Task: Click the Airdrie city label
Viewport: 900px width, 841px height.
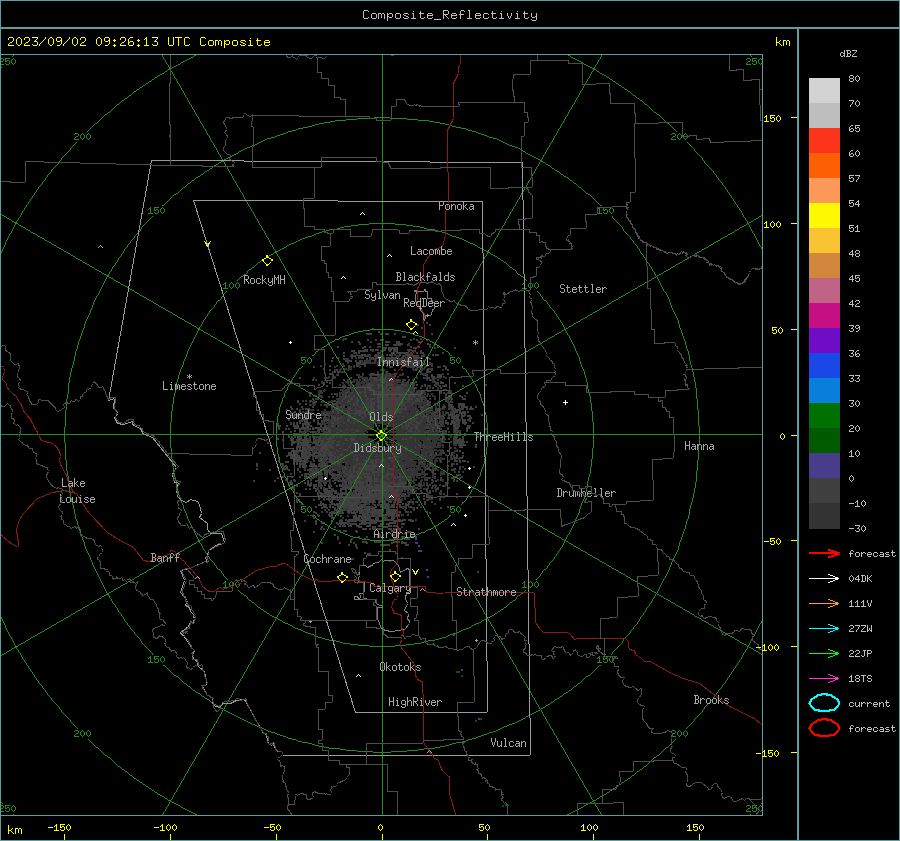Action: [x=394, y=534]
